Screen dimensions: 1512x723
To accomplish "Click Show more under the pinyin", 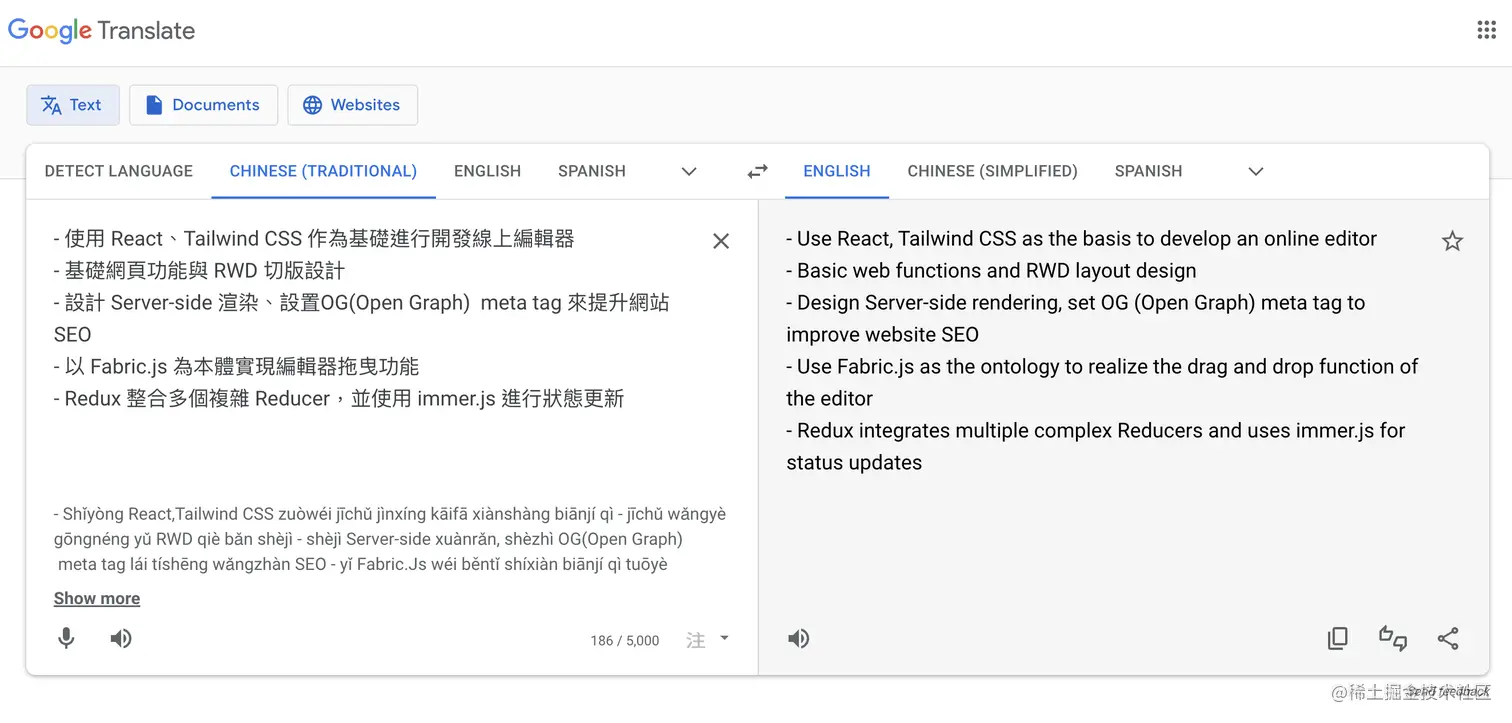I will click(97, 598).
